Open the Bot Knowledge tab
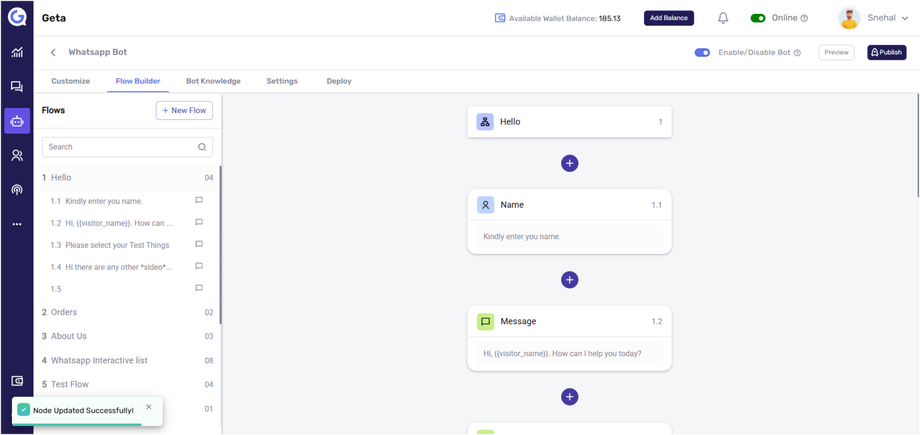 [x=214, y=81]
